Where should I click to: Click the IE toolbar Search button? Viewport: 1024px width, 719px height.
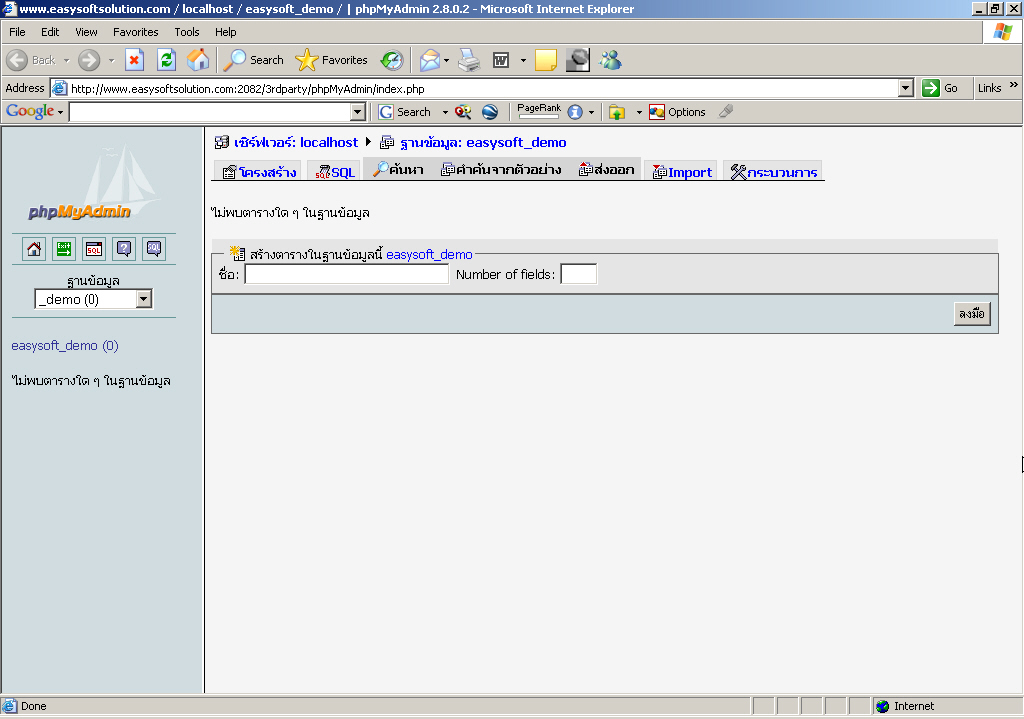[253, 60]
